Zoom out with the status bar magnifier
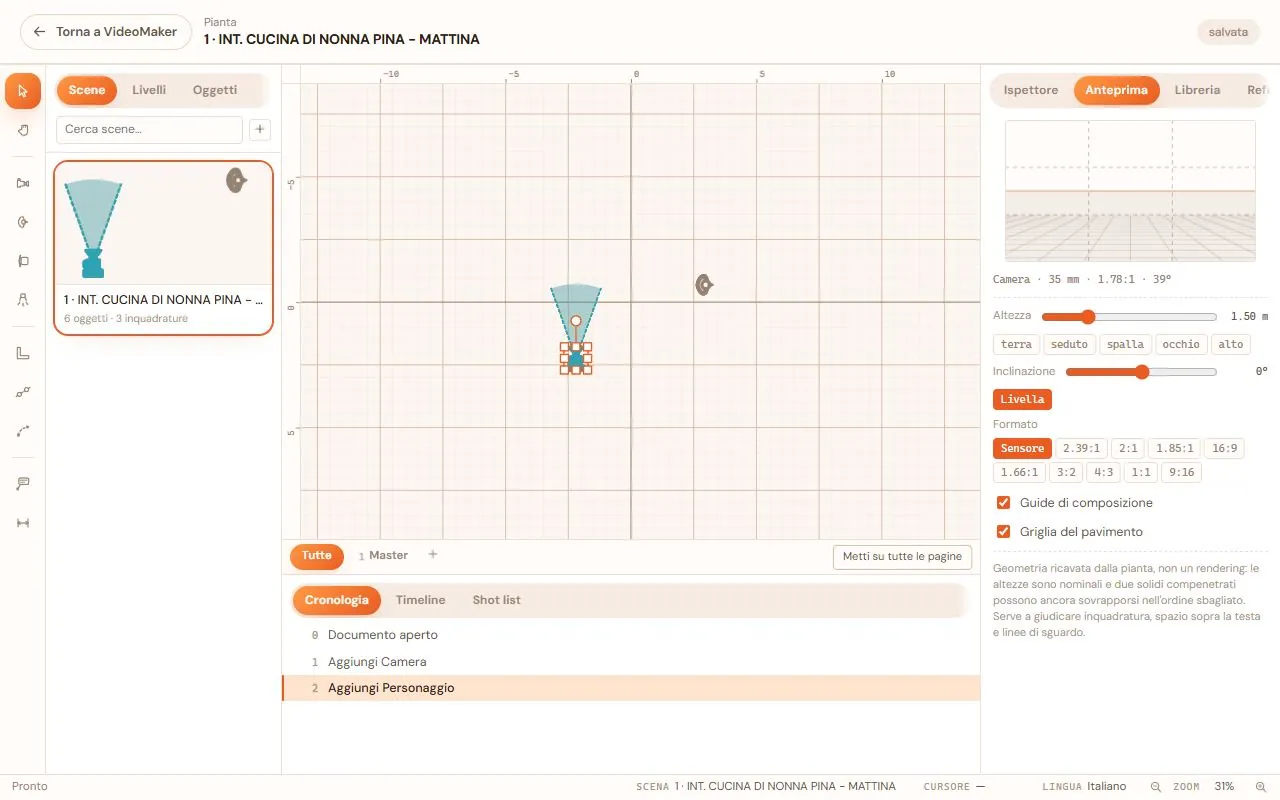1280x800 pixels. tap(1156, 787)
